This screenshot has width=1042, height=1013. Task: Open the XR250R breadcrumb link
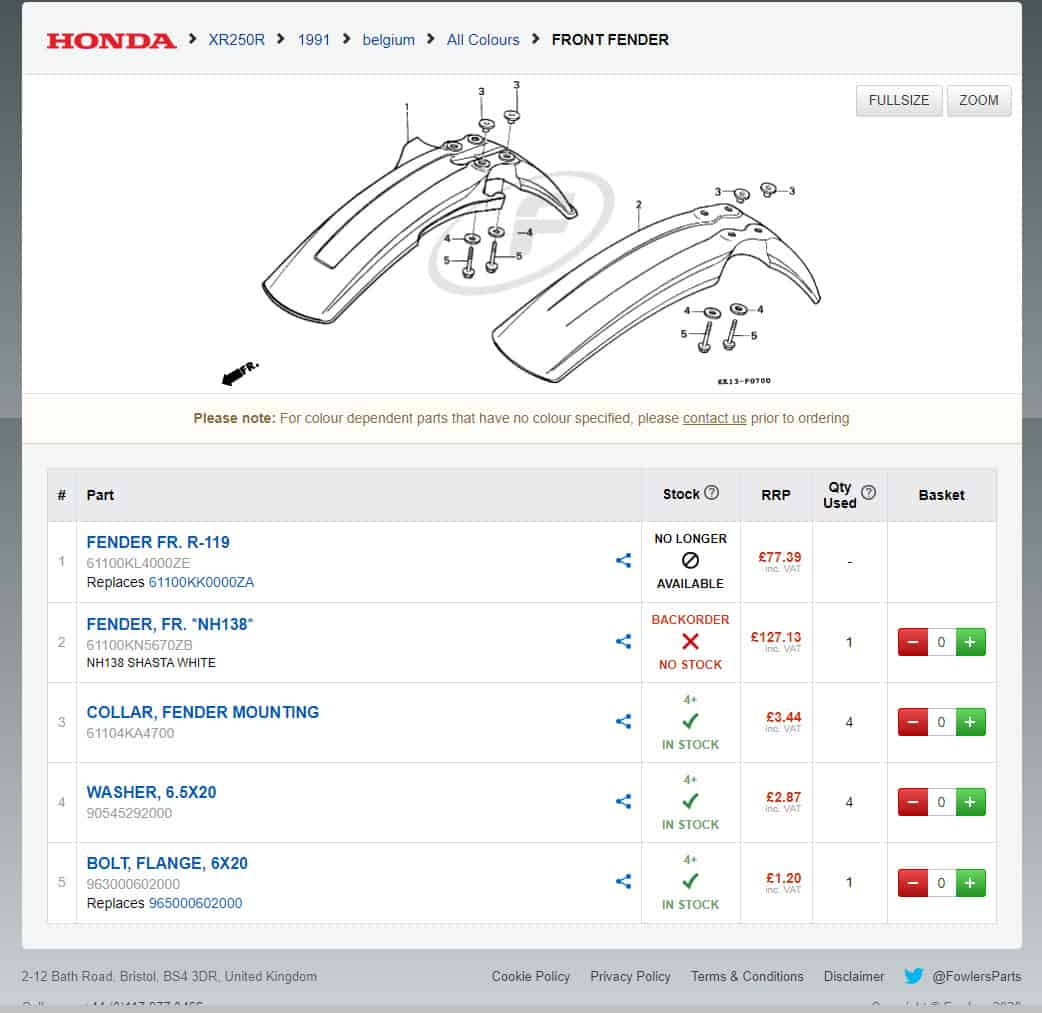click(237, 40)
